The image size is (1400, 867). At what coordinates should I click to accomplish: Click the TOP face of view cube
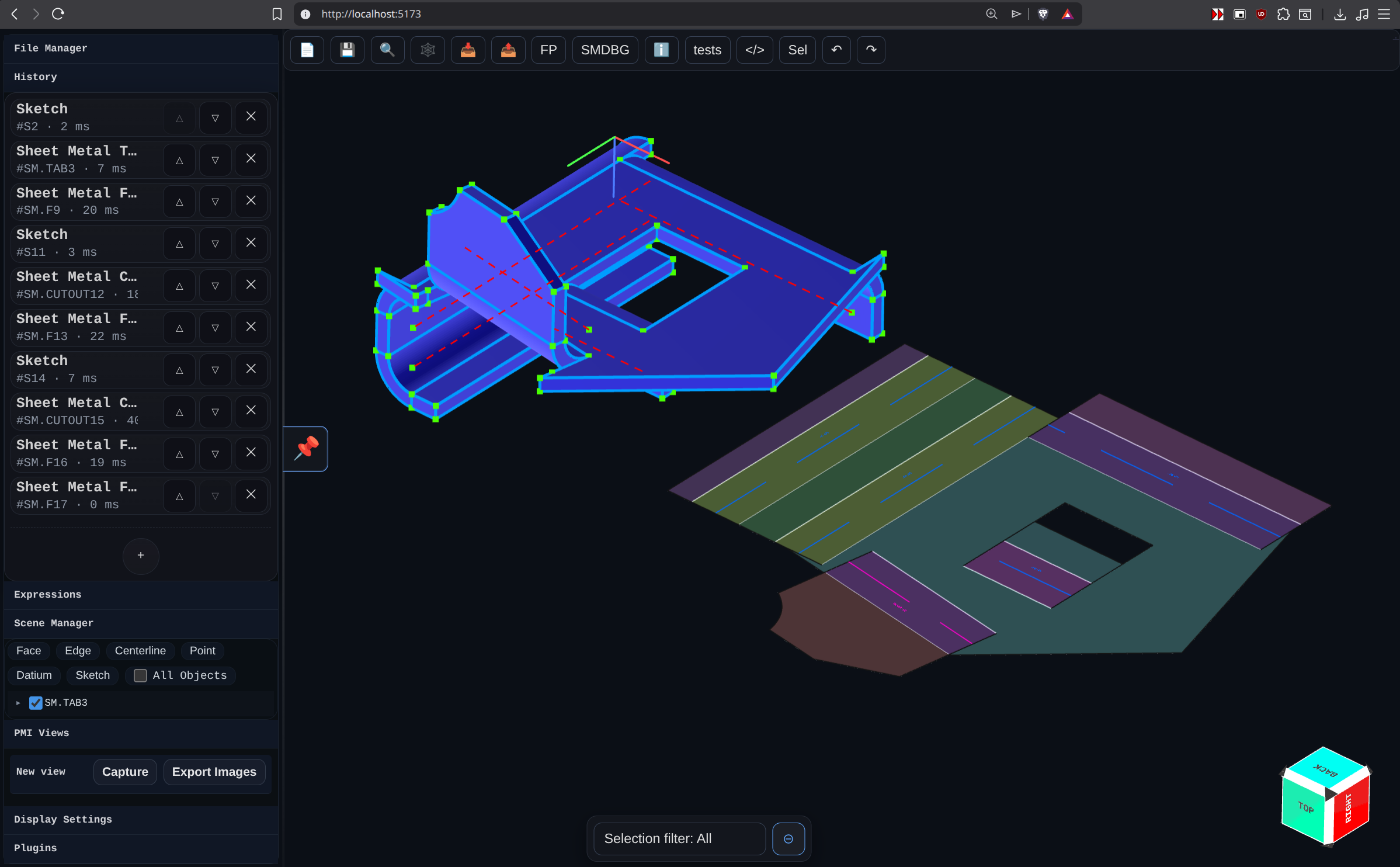coord(1305,807)
